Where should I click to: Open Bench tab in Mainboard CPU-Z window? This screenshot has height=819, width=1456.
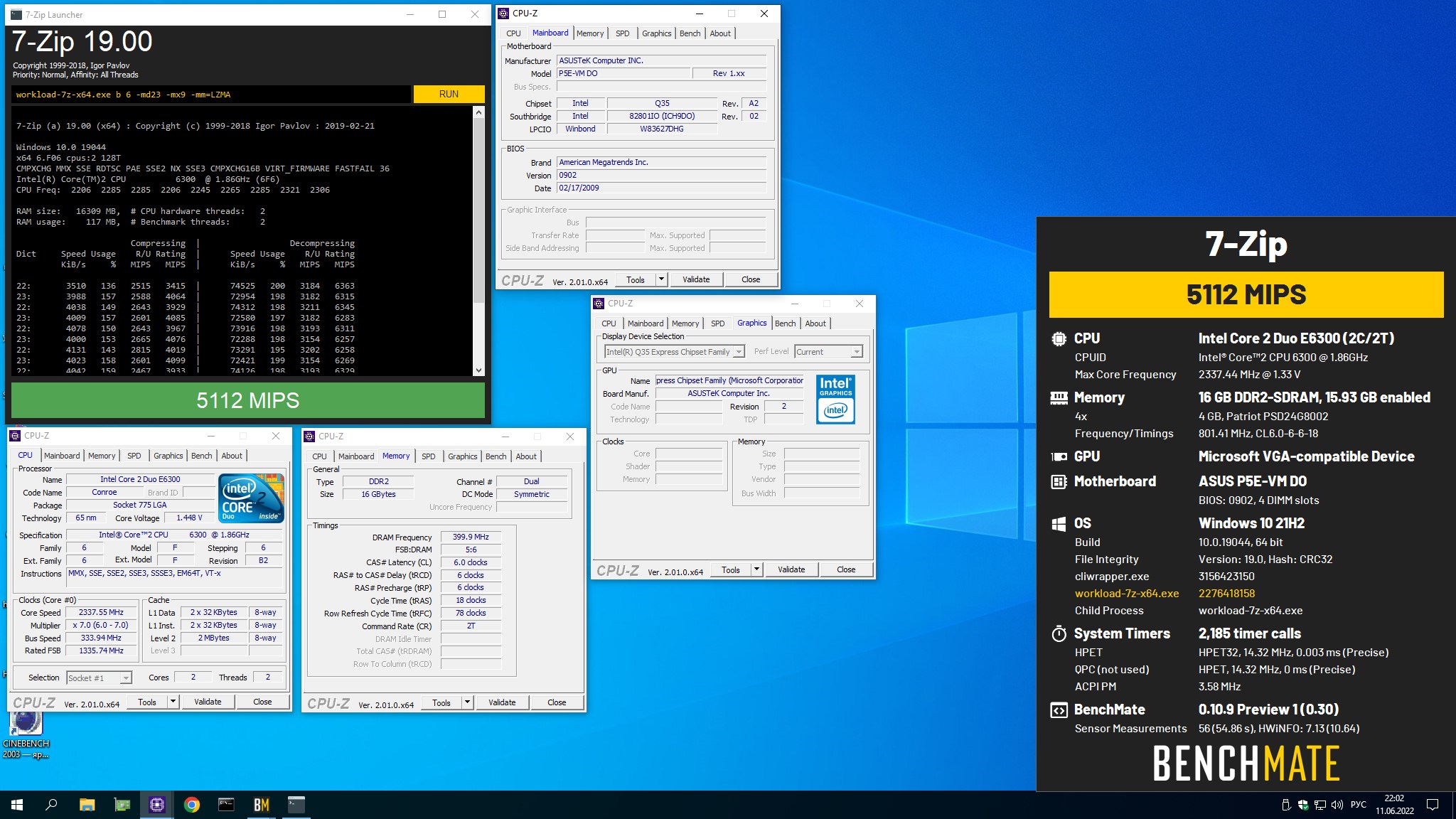[690, 33]
